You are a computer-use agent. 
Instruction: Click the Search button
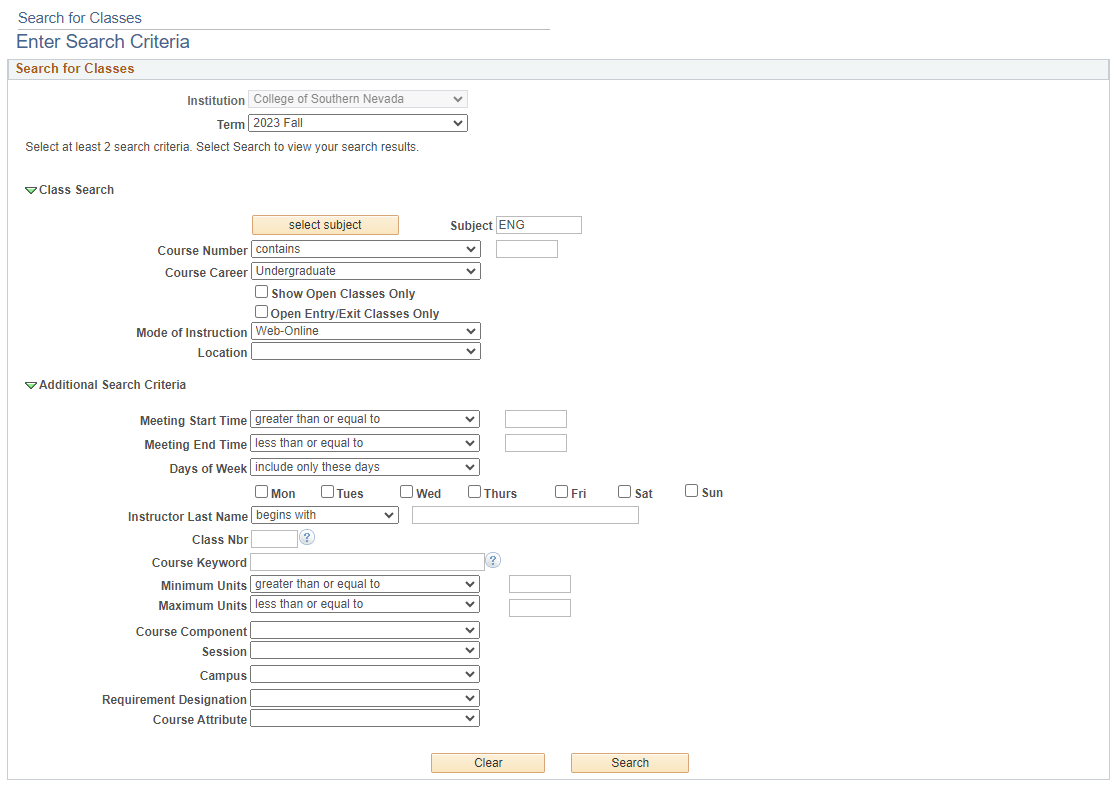(x=630, y=763)
